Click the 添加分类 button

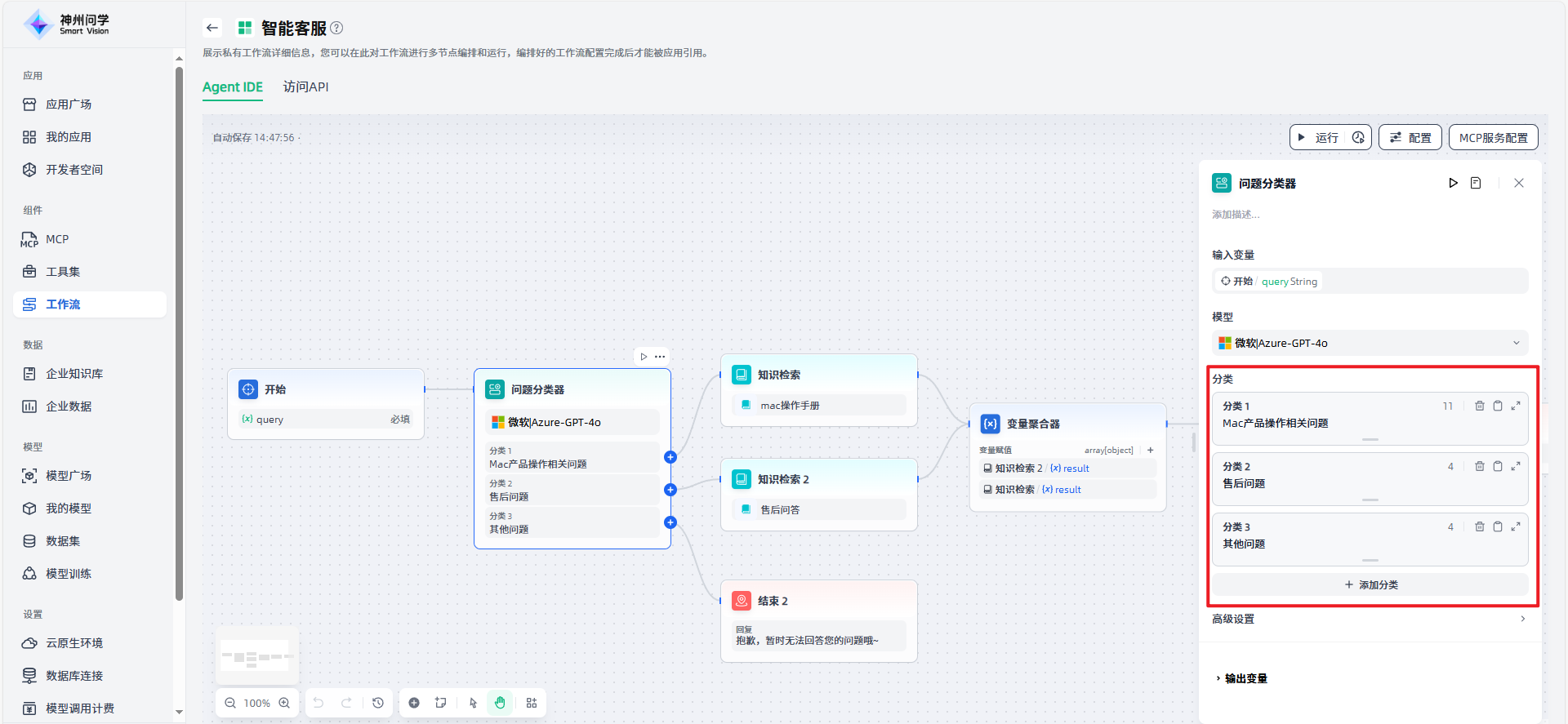coord(1370,584)
